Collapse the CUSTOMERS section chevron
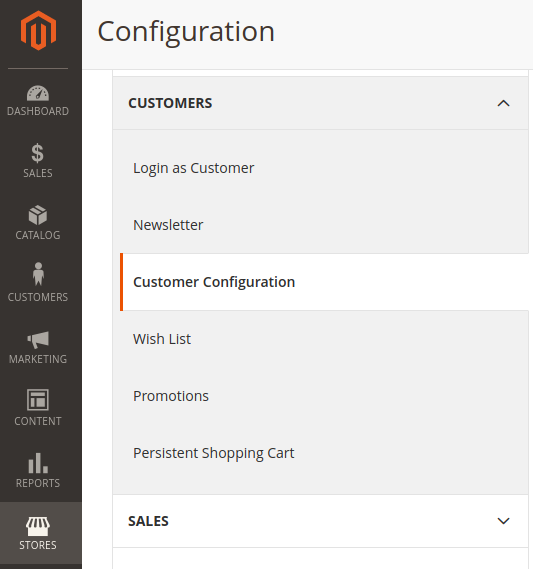Viewport: 533px width, 569px height. (503, 103)
